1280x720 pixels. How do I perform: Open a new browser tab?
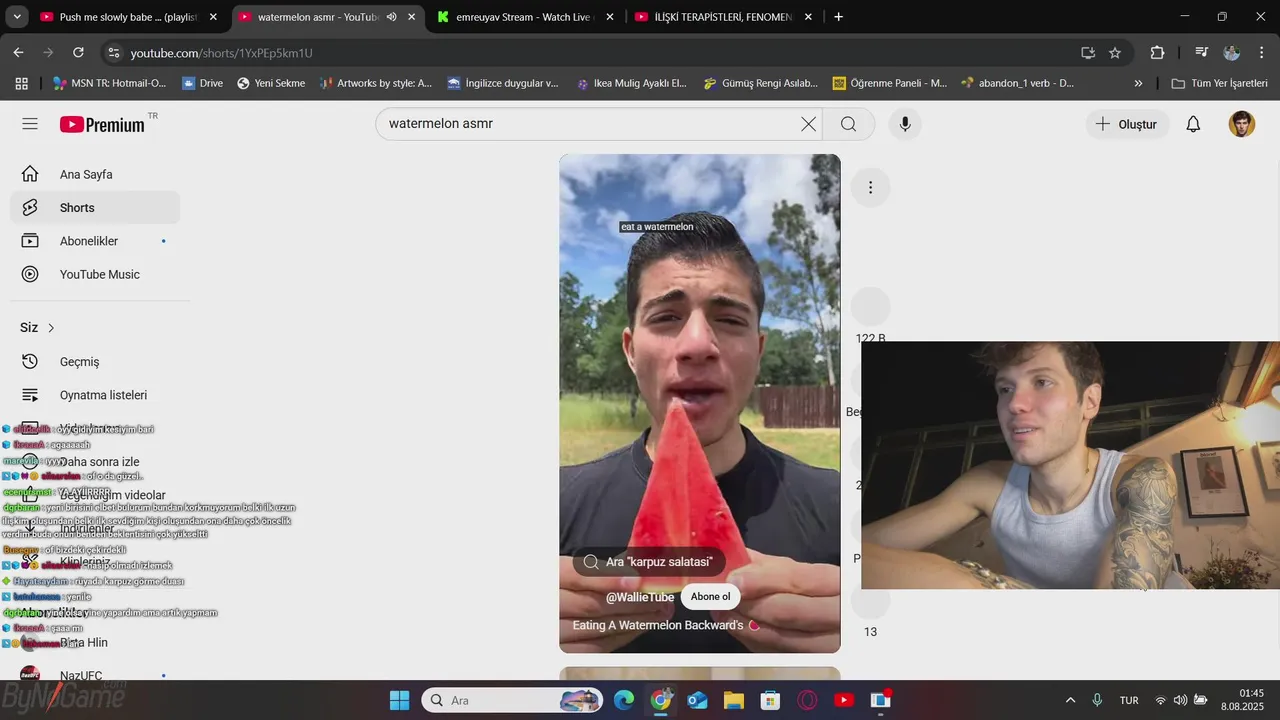point(838,17)
